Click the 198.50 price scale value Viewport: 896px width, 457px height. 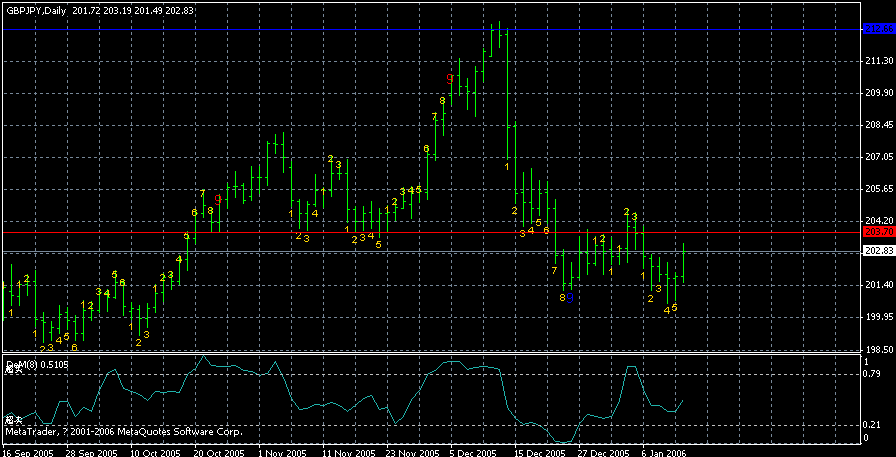pos(876,349)
